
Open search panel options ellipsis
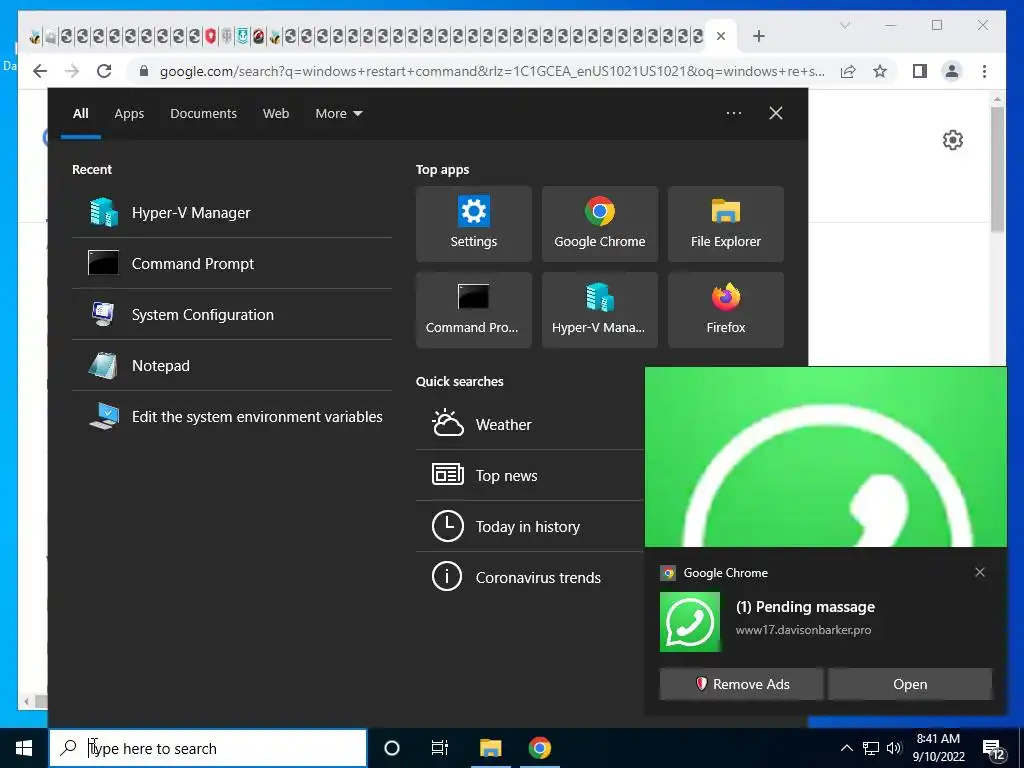733,113
